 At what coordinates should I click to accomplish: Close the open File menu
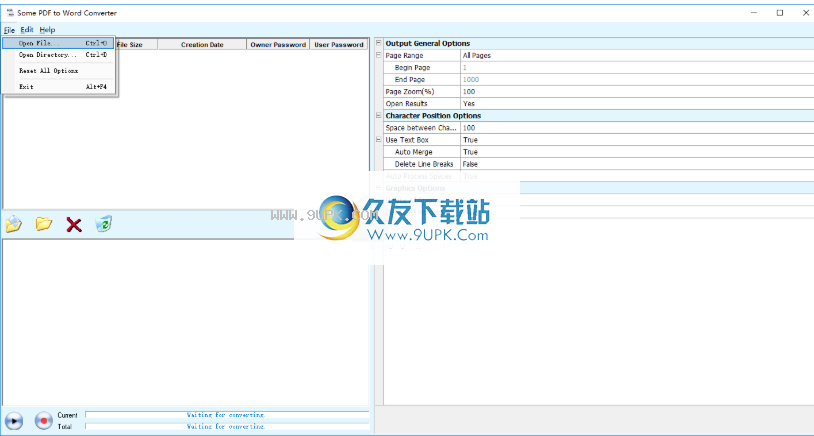(9, 30)
